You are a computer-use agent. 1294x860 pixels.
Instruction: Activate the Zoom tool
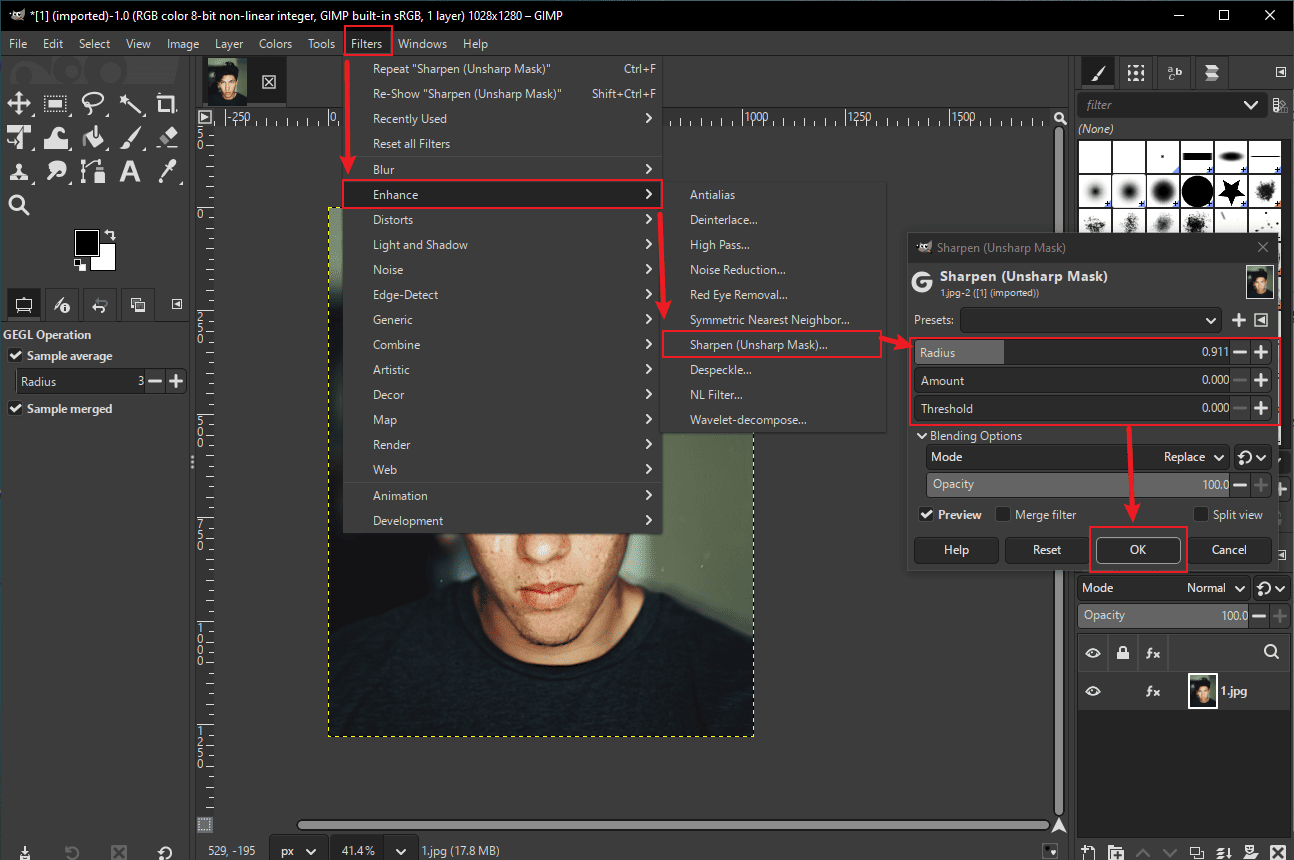(18, 205)
